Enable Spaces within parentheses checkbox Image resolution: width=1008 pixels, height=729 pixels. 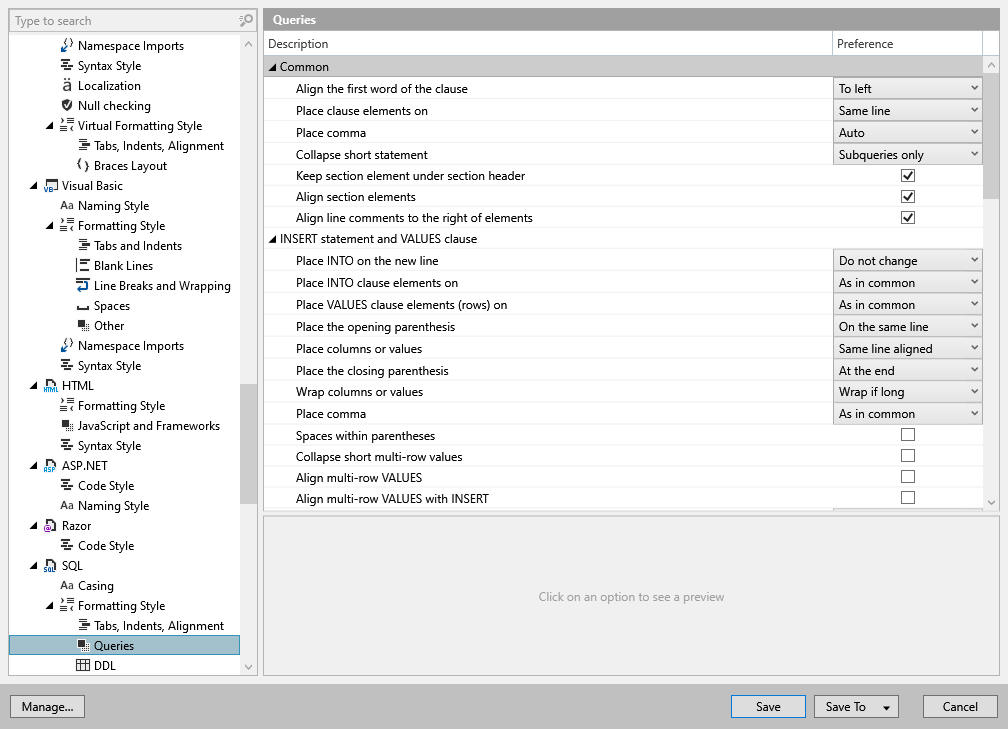click(x=908, y=435)
